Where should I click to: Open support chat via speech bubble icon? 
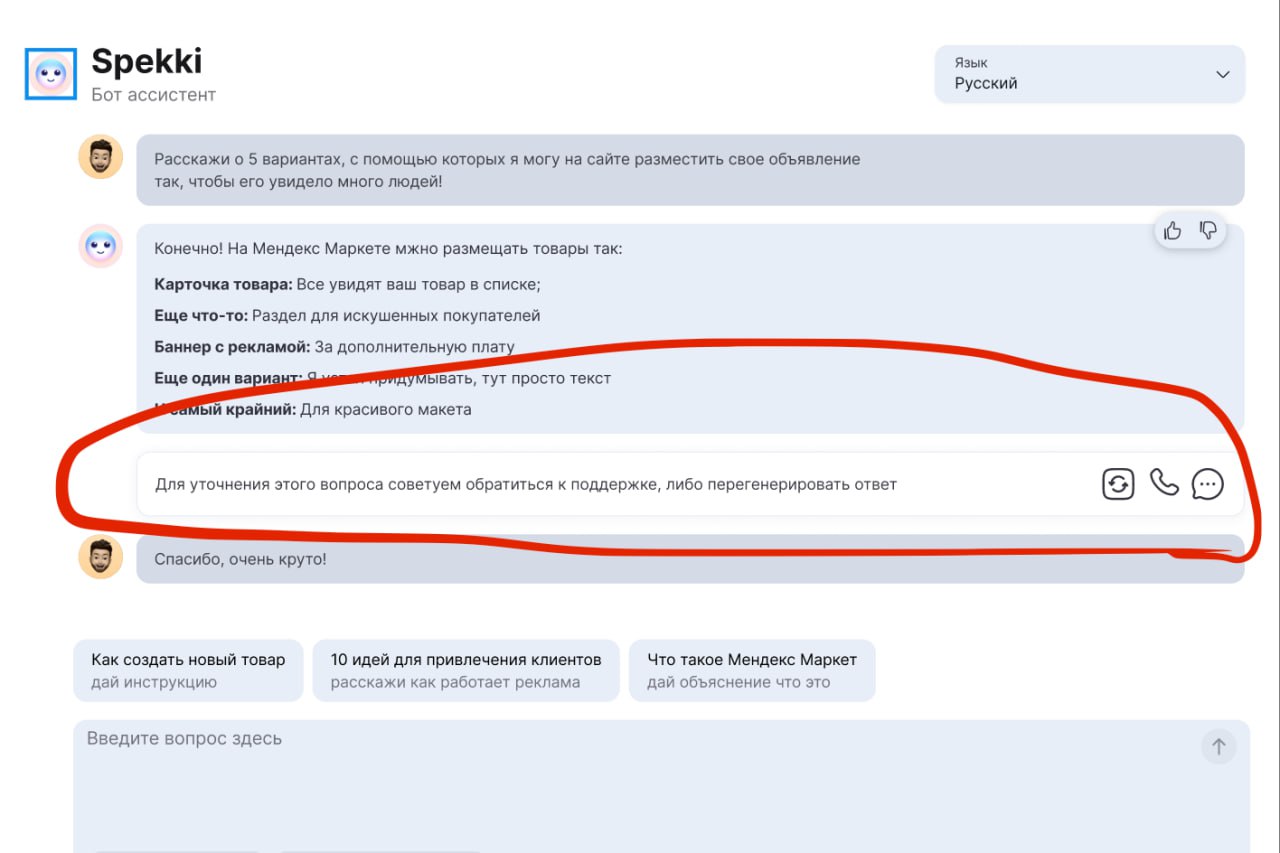[1208, 484]
